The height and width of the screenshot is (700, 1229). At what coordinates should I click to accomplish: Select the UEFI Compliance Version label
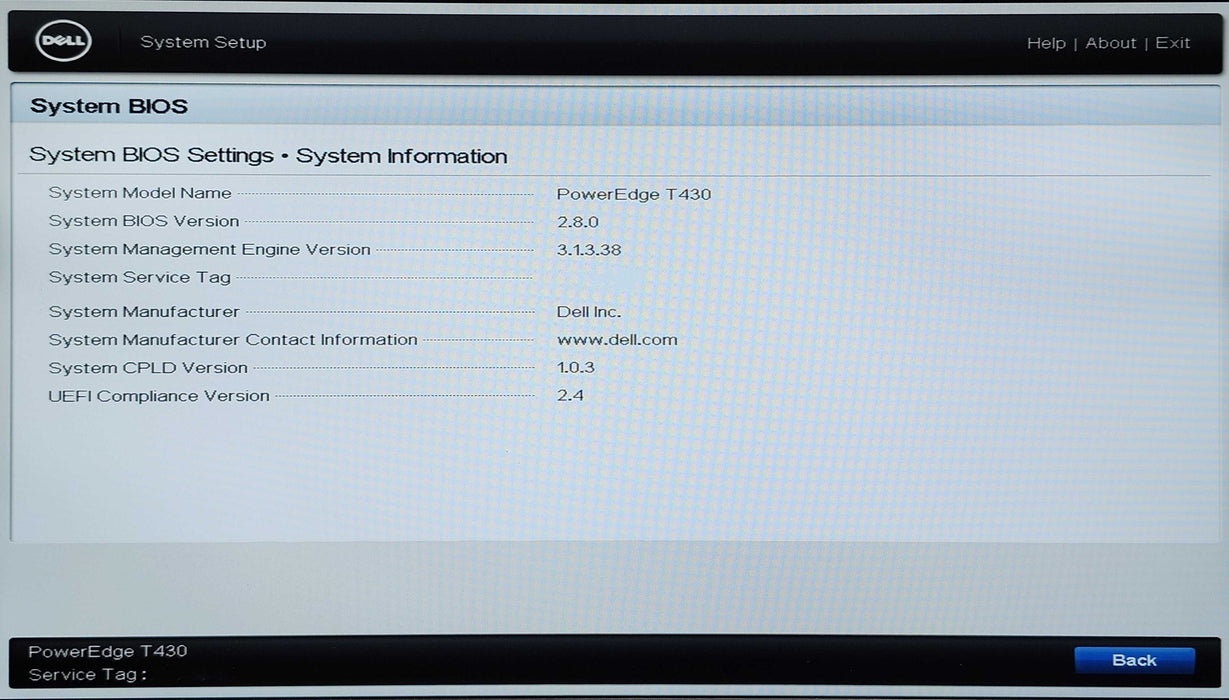click(x=159, y=396)
